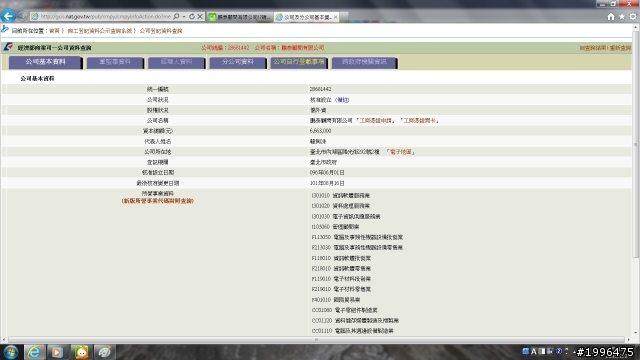Select business item code F401010
The height and width of the screenshot is (360, 640).
pyautogui.click(x=321, y=300)
